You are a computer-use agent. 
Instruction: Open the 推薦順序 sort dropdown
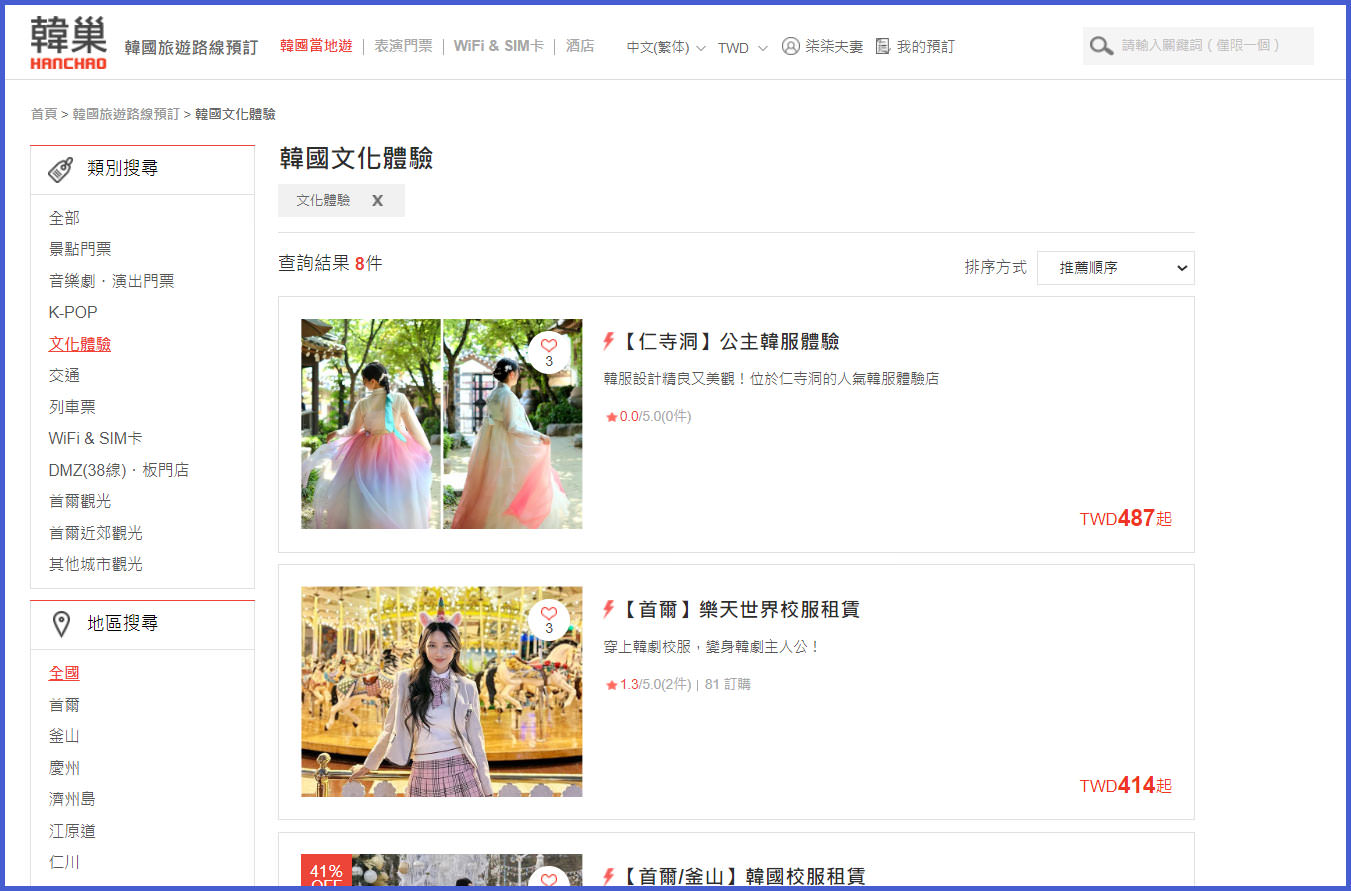[1115, 268]
